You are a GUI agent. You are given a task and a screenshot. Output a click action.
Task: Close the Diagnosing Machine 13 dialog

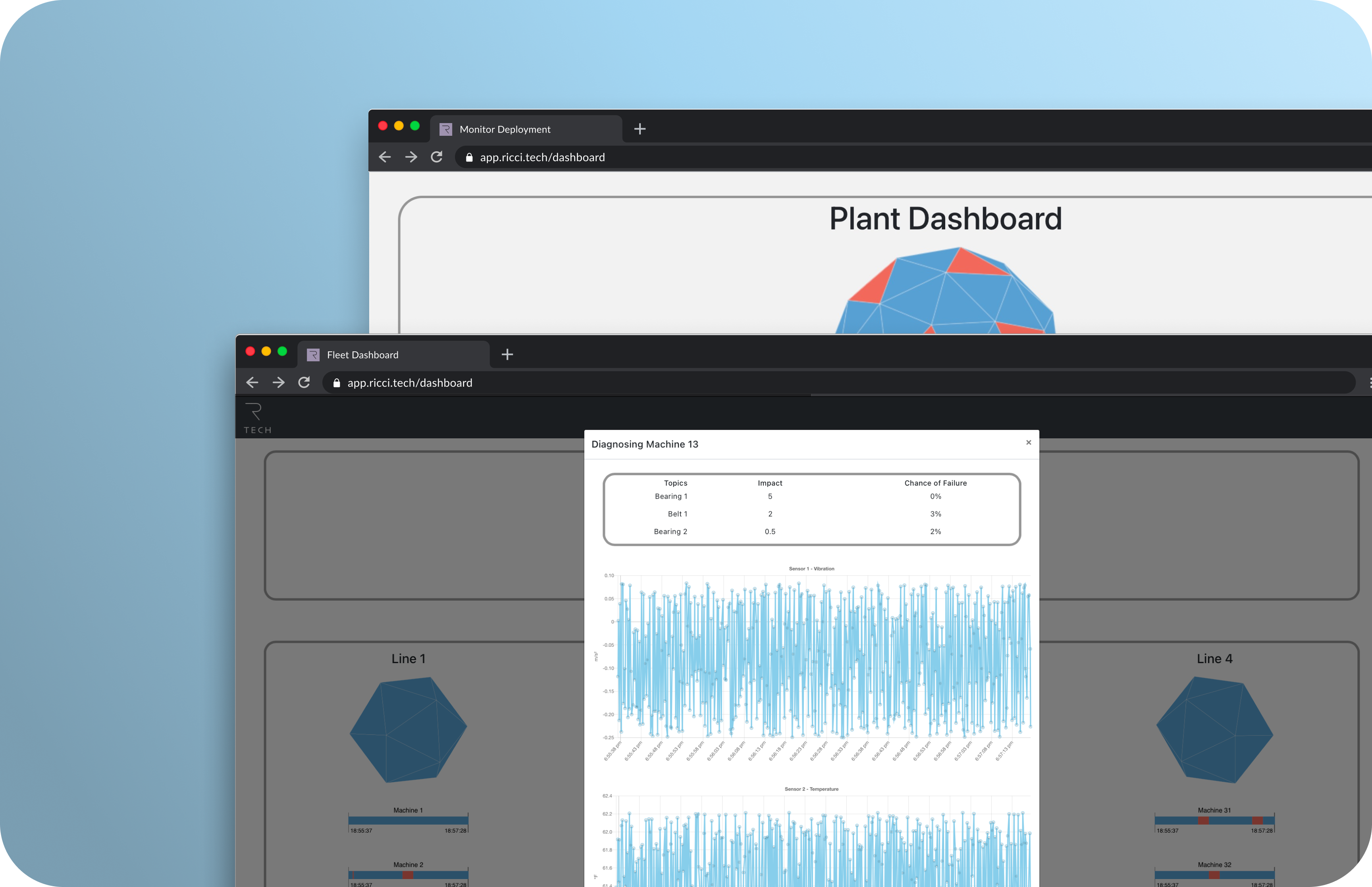pyautogui.click(x=1028, y=442)
